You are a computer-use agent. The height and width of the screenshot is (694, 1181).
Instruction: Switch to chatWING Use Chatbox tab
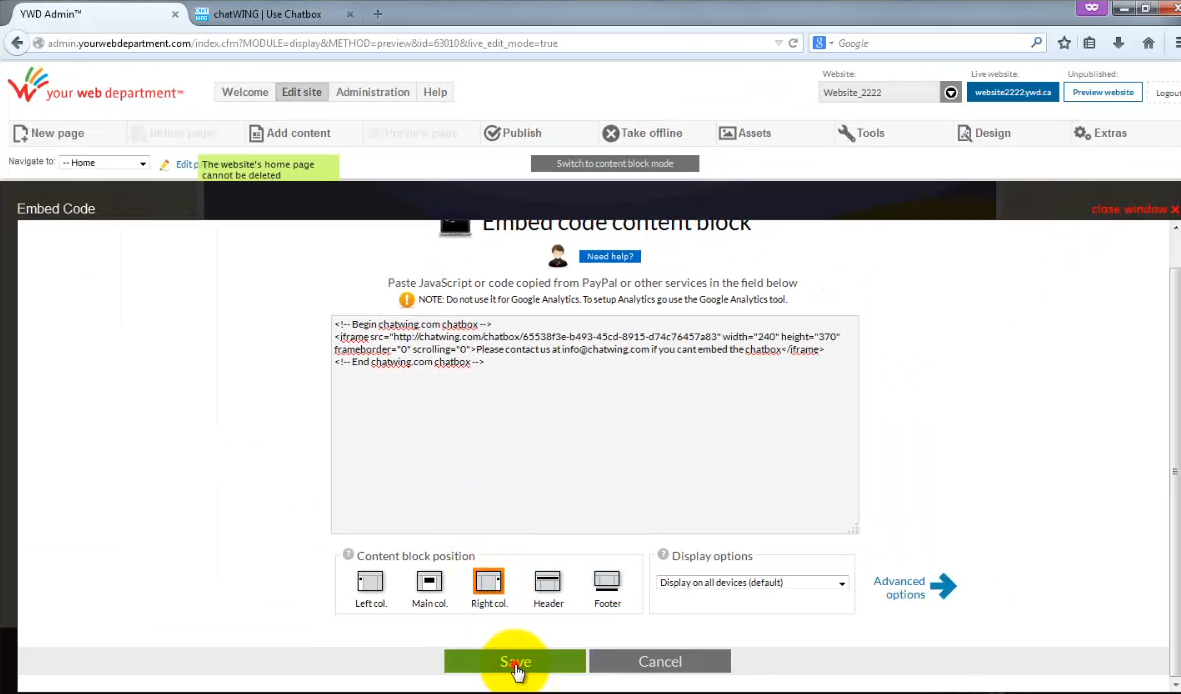click(274, 14)
